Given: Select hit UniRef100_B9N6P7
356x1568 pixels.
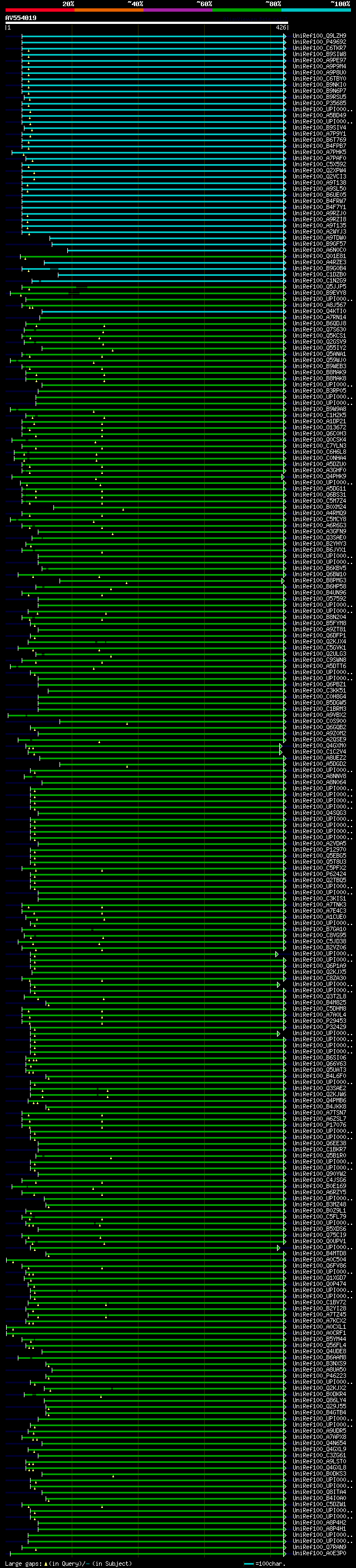Looking at the screenshot, I should pos(319,91).
